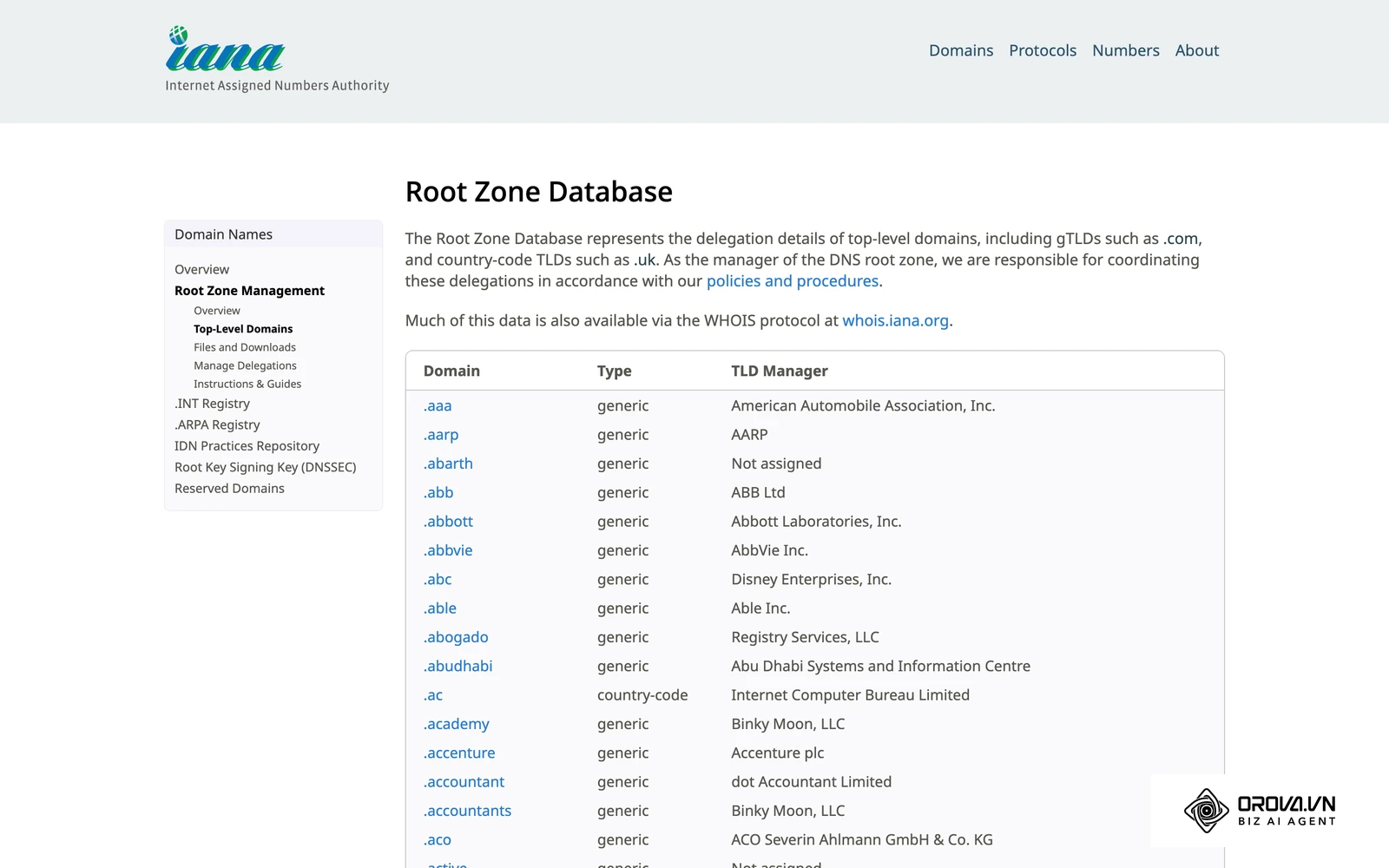This screenshot has width=1389, height=868.
Task: Go to .INT Registry
Action: [x=212, y=404]
